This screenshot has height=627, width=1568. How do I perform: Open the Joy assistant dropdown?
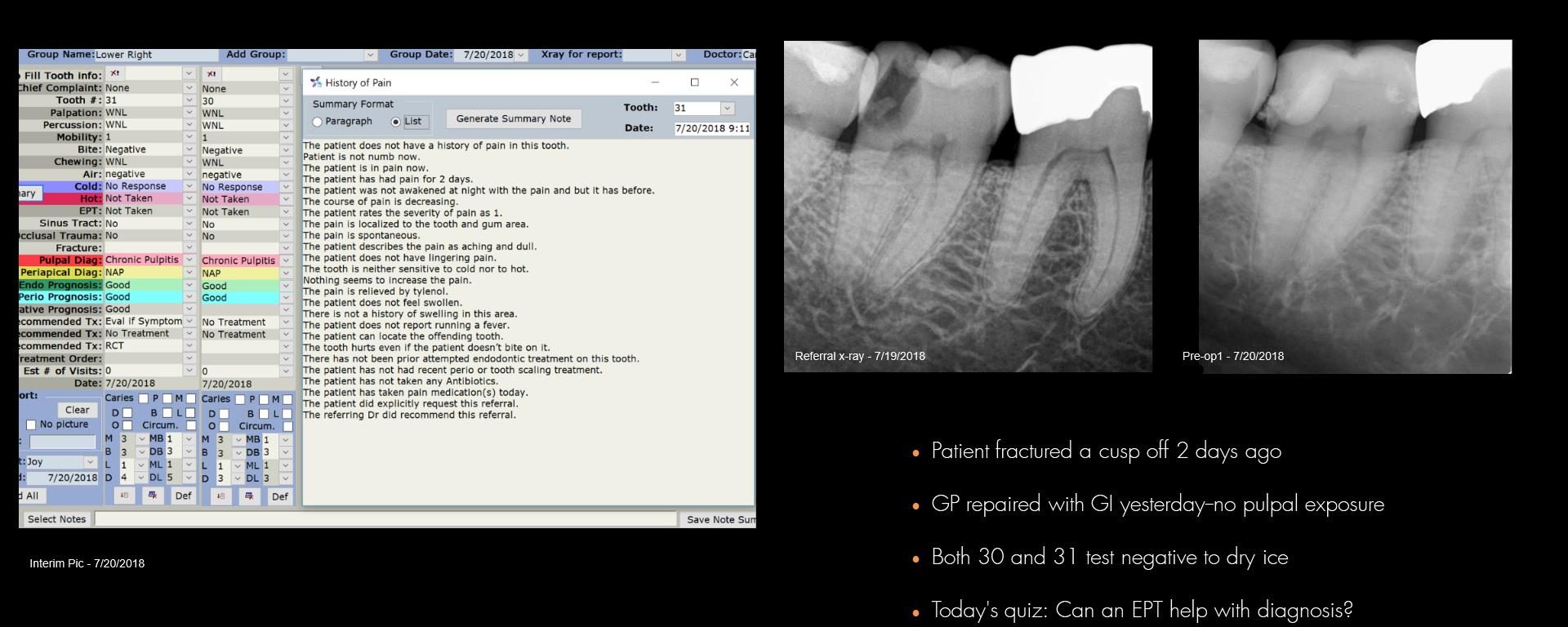[90, 462]
